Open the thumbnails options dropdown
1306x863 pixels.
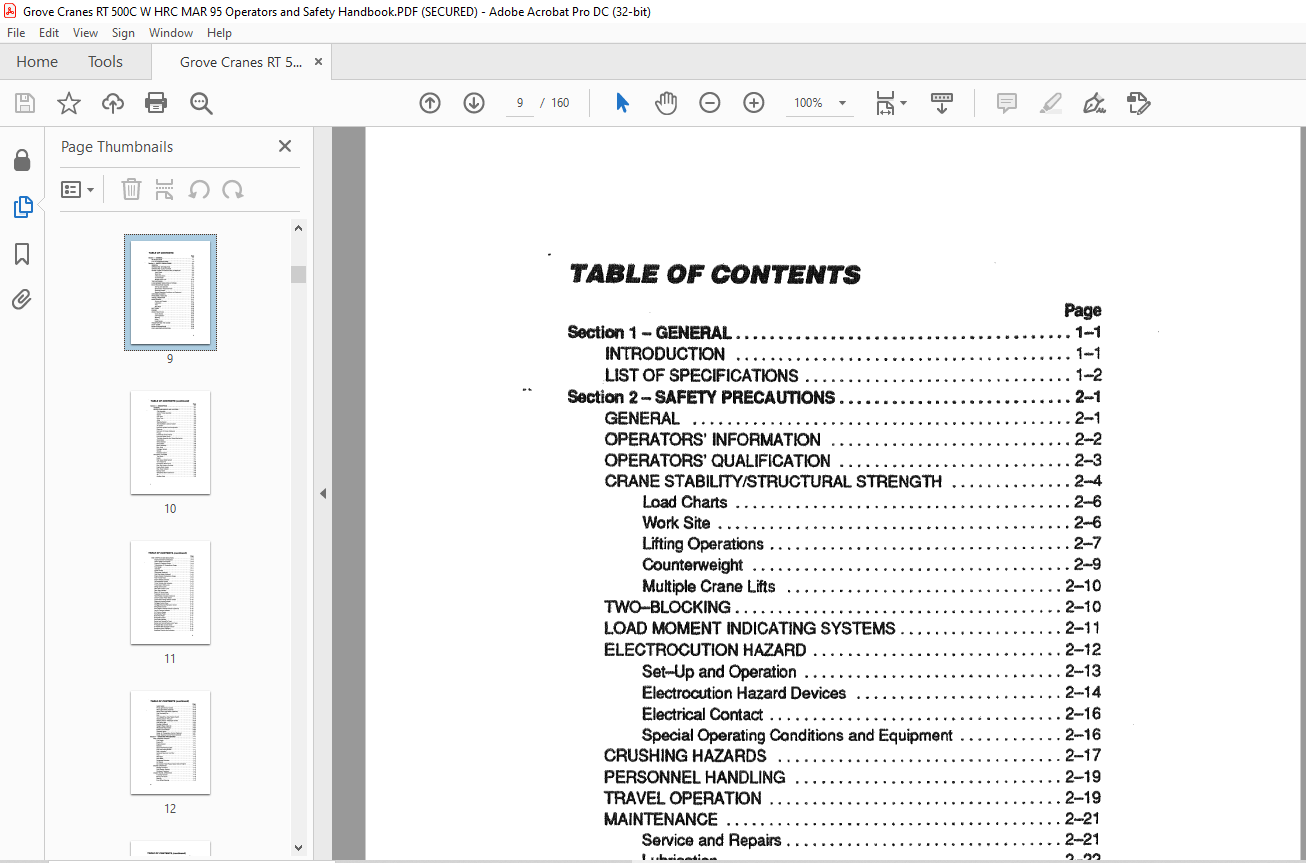77,189
